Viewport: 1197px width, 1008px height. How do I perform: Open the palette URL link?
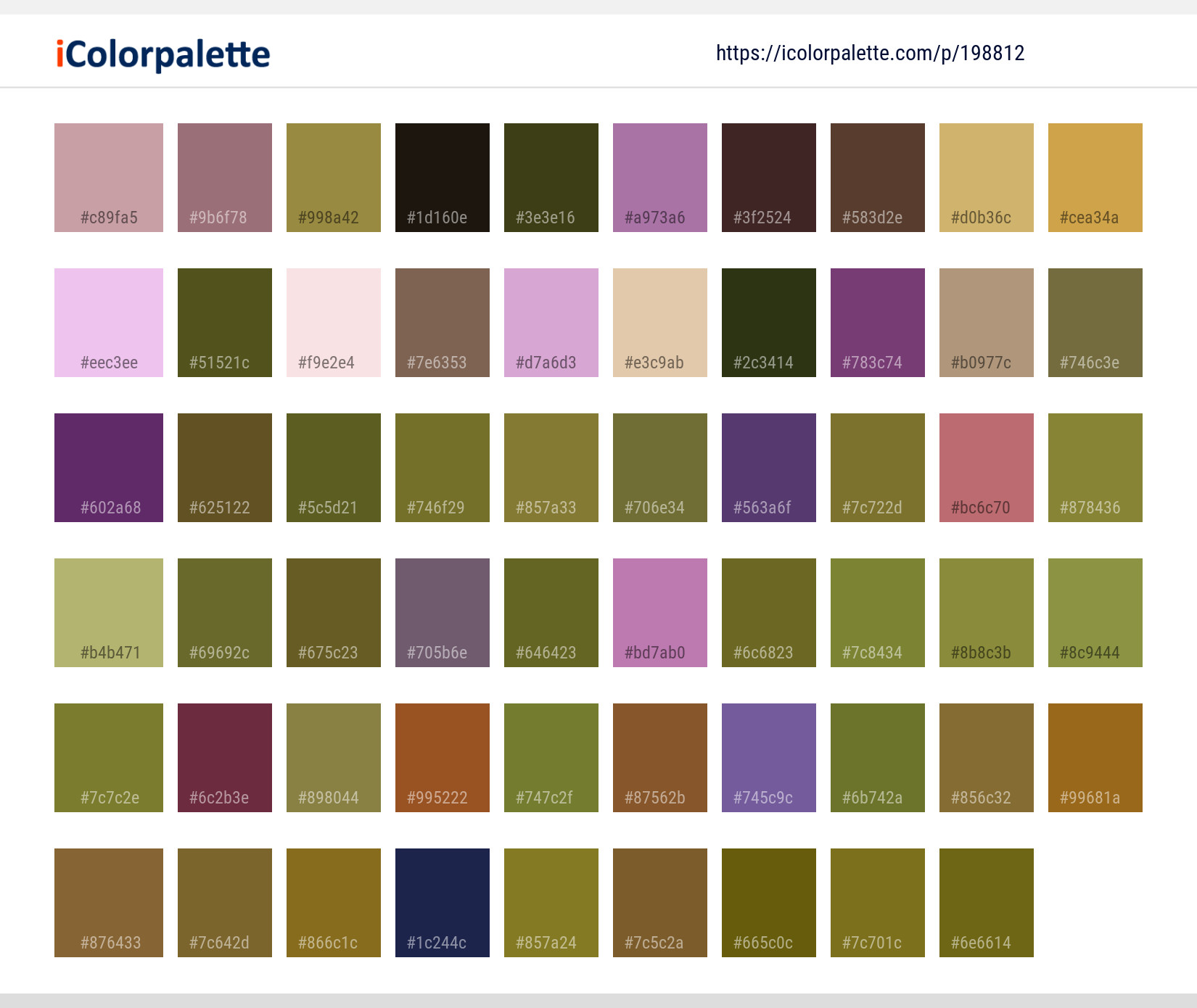(870, 53)
